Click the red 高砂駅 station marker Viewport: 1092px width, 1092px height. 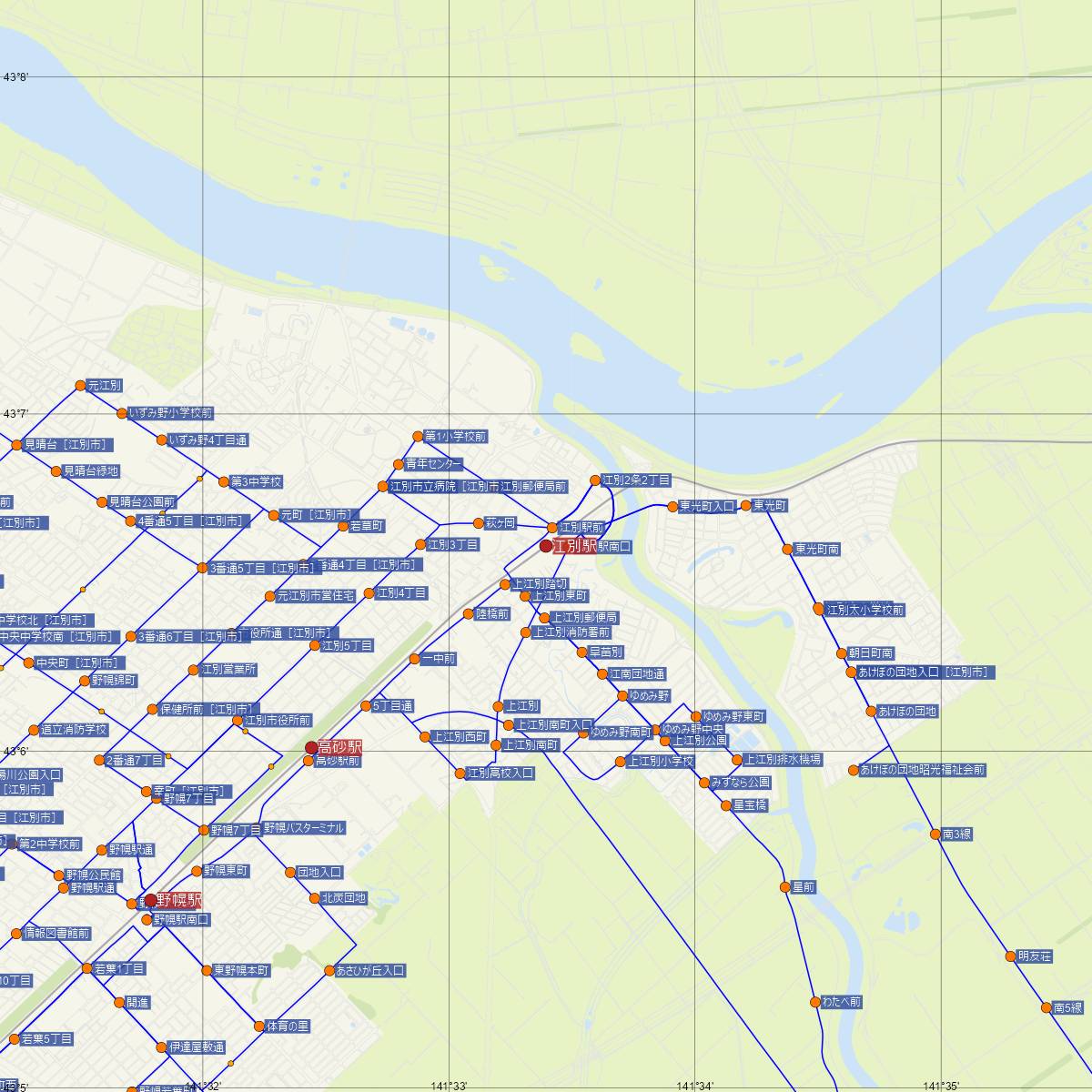pos(311,747)
